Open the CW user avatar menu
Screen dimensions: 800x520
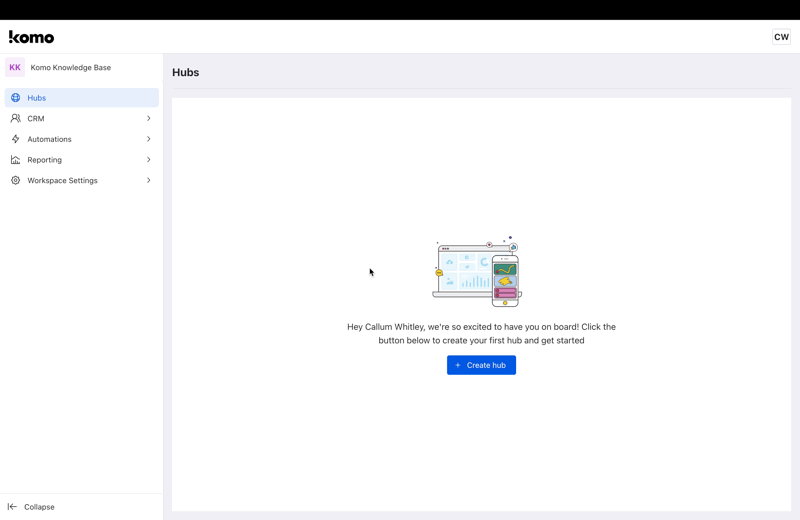tap(781, 37)
